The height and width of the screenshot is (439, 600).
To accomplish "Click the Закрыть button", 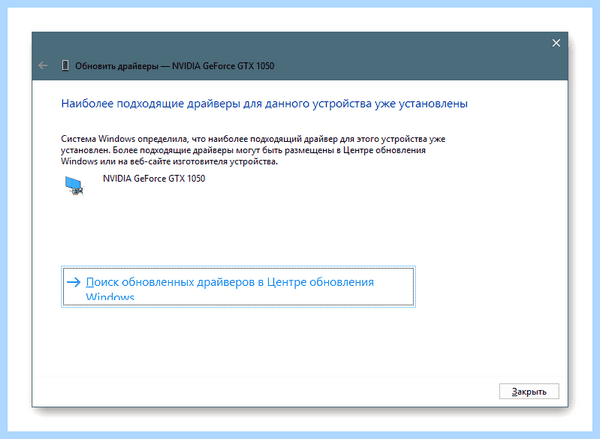I will click(x=529, y=391).
